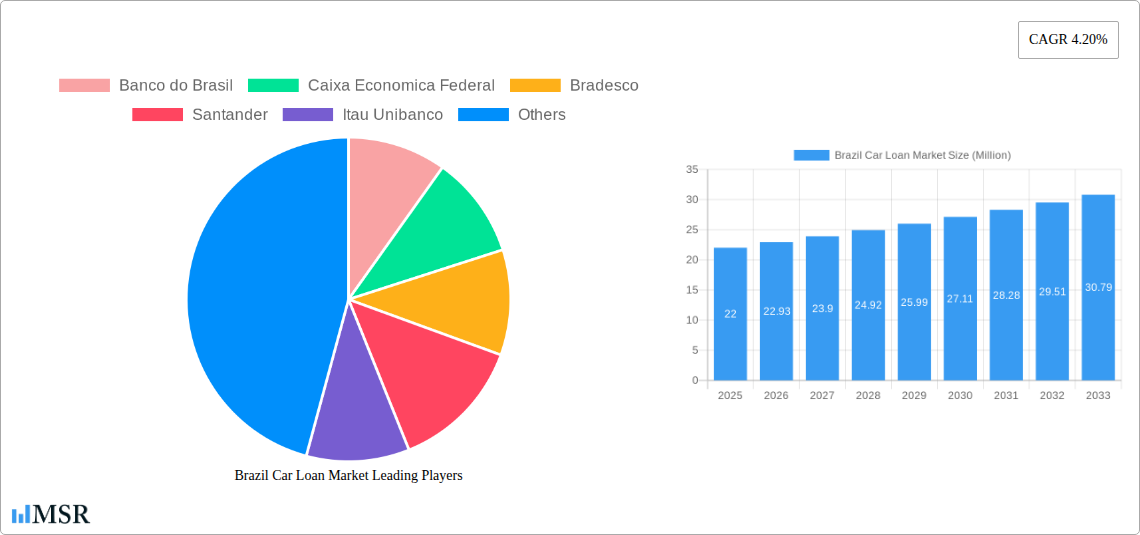Click the 15 y-axis label
This screenshot has height=535, width=1140.
(x=692, y=290)
